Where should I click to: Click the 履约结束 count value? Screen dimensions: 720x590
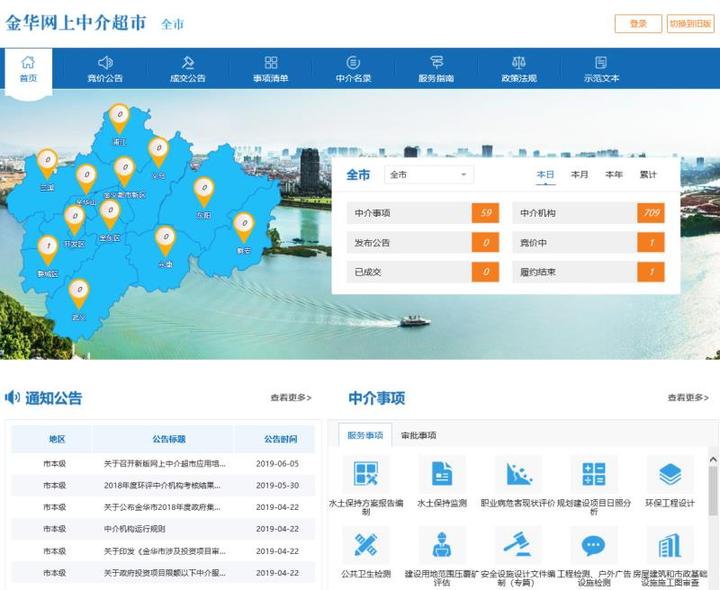(651, 272)
